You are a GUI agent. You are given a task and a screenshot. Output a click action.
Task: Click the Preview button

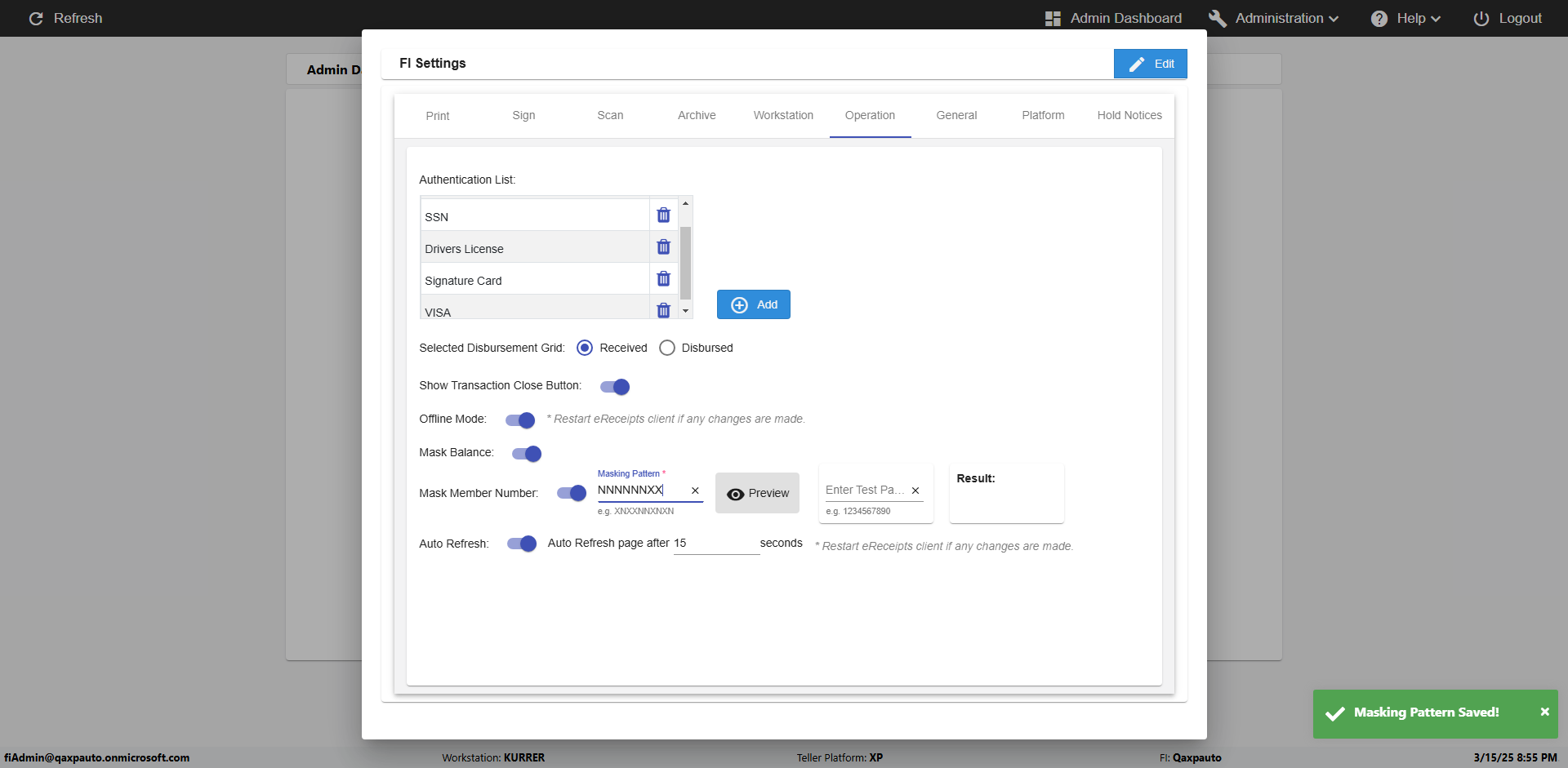click(757, 493)
